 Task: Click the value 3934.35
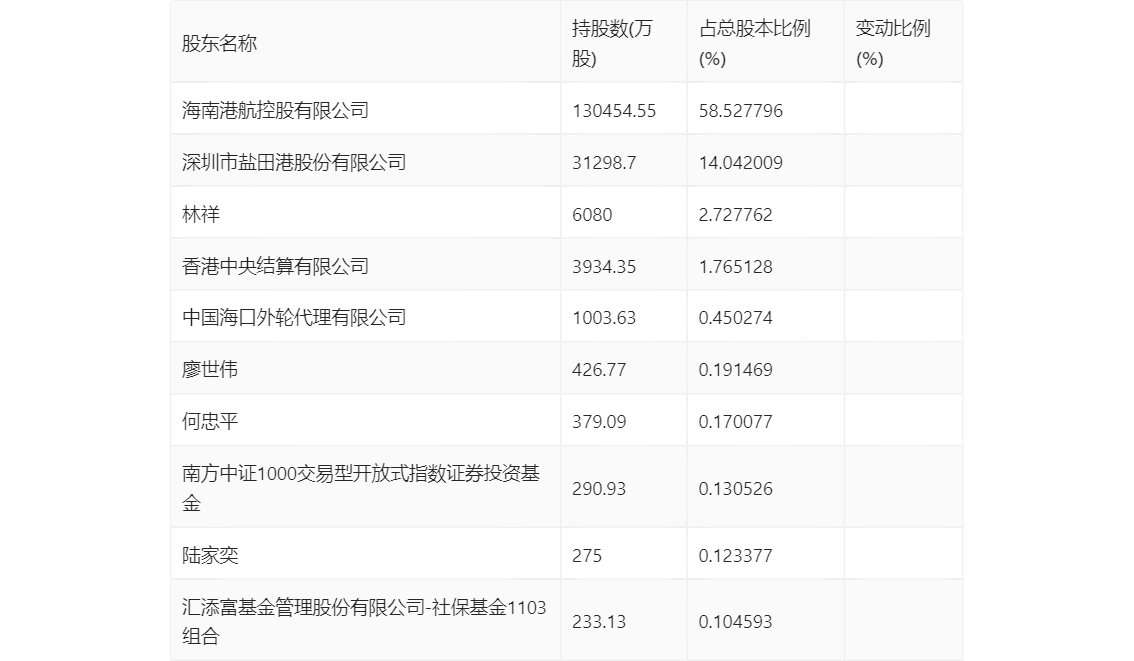tap(604, 267)
